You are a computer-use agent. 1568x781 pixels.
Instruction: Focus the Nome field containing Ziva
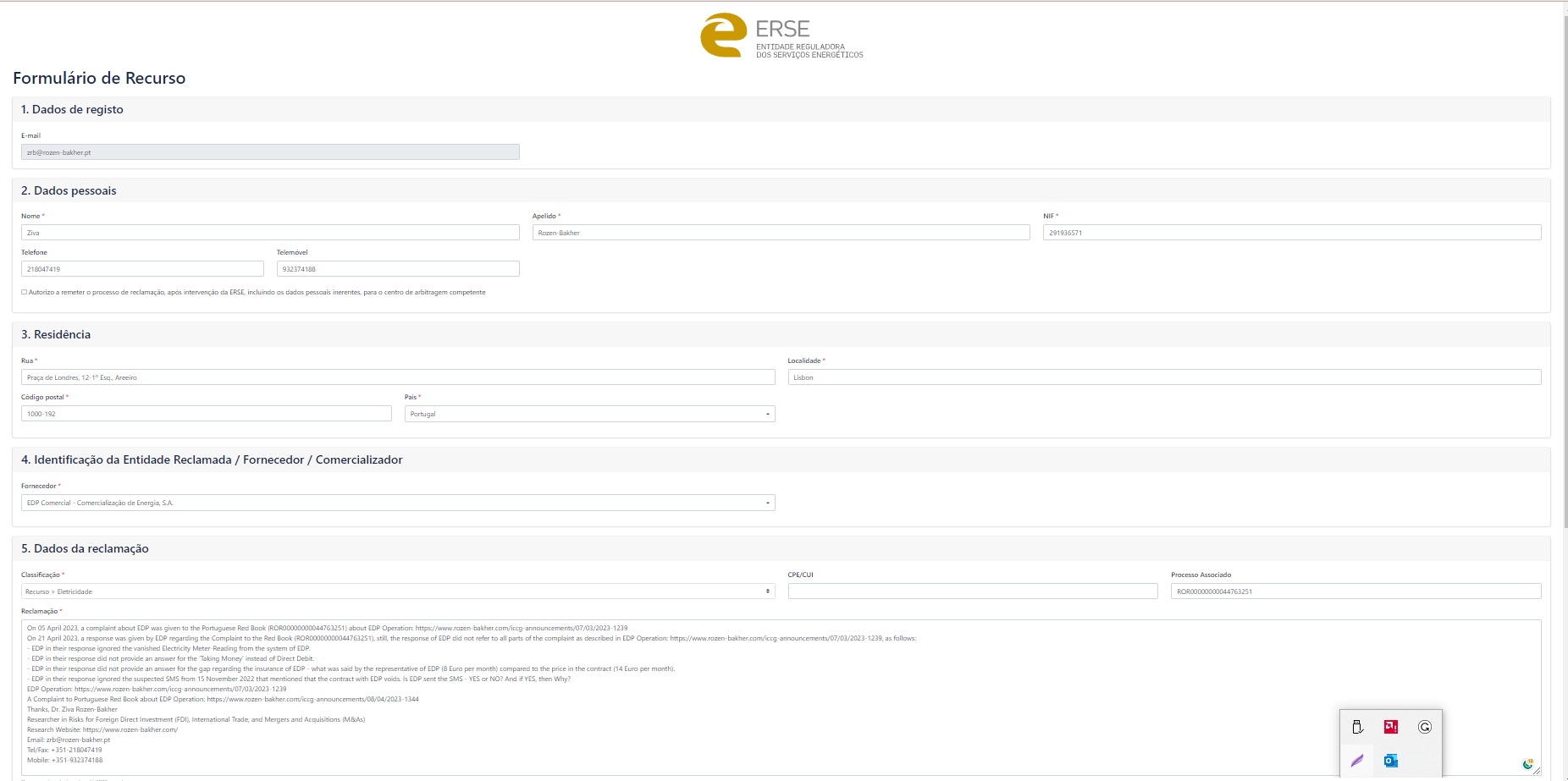point(270,233)
